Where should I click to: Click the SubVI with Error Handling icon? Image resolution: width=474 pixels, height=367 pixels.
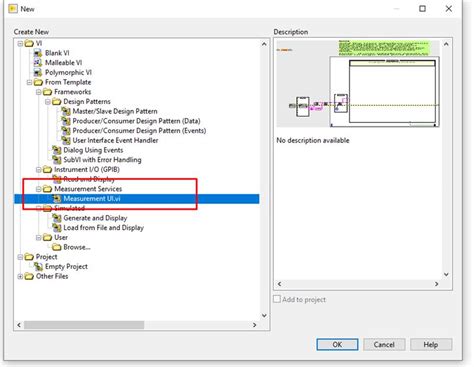click(57, 160)
